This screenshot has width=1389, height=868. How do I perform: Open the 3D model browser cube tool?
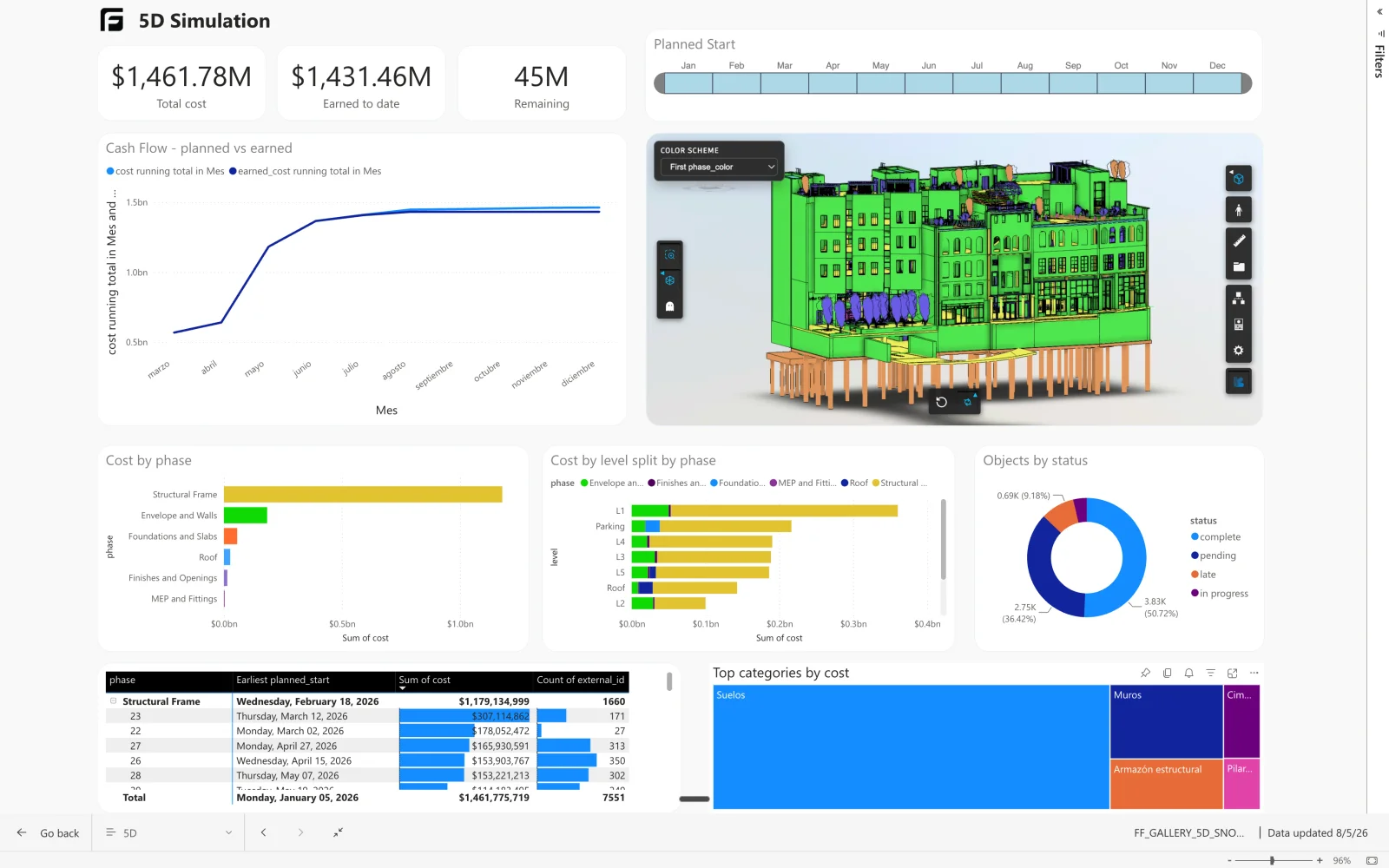point(1238,179)
